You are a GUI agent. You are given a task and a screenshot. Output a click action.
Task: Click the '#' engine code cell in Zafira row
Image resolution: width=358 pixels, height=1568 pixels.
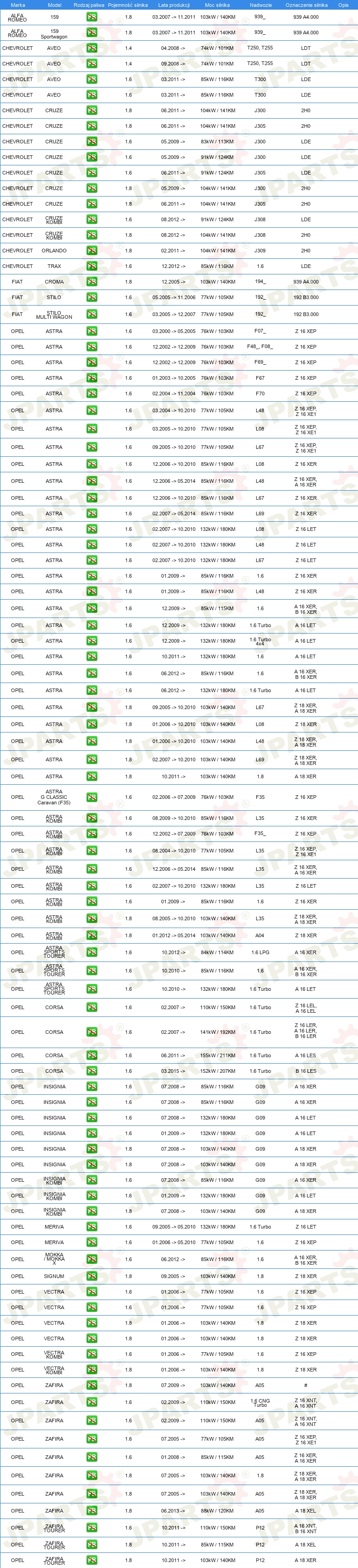point(306,1385)
